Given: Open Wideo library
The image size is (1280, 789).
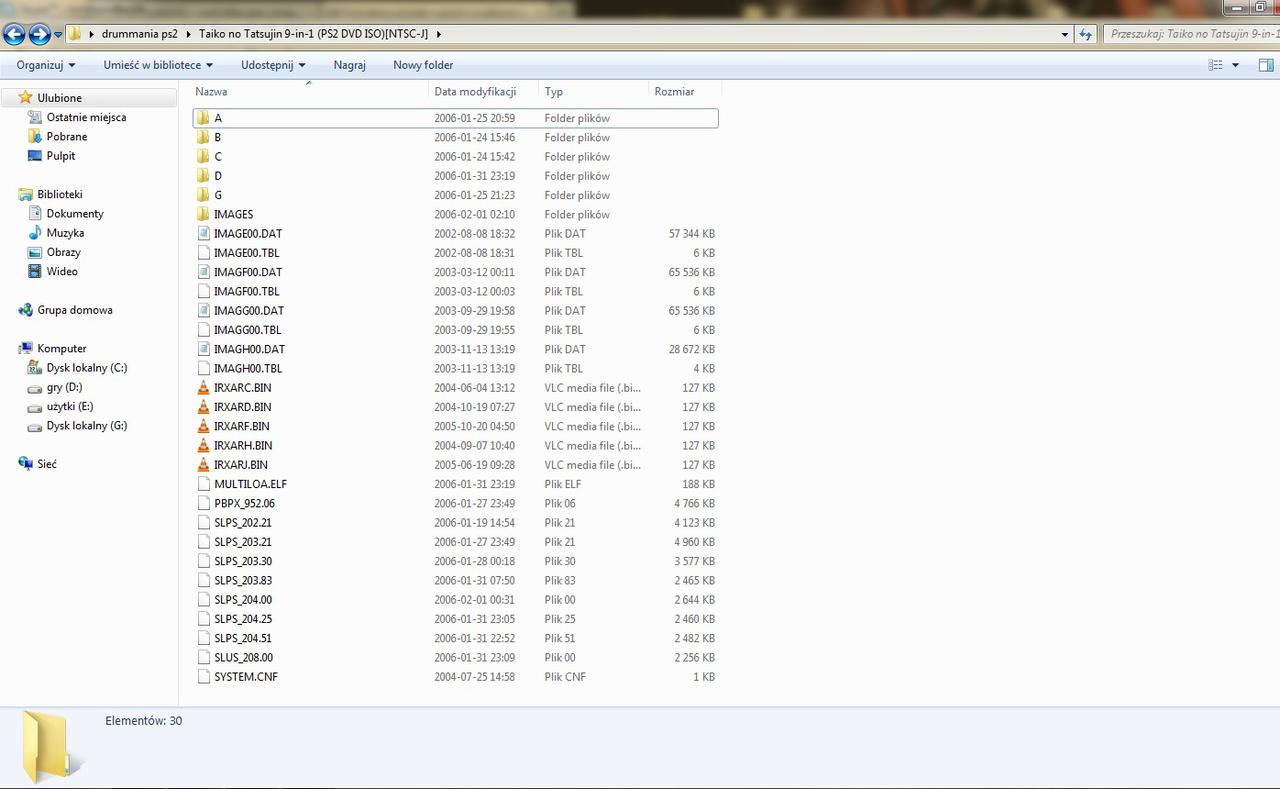Looking at the screenshot, I should tap(61, 271).
